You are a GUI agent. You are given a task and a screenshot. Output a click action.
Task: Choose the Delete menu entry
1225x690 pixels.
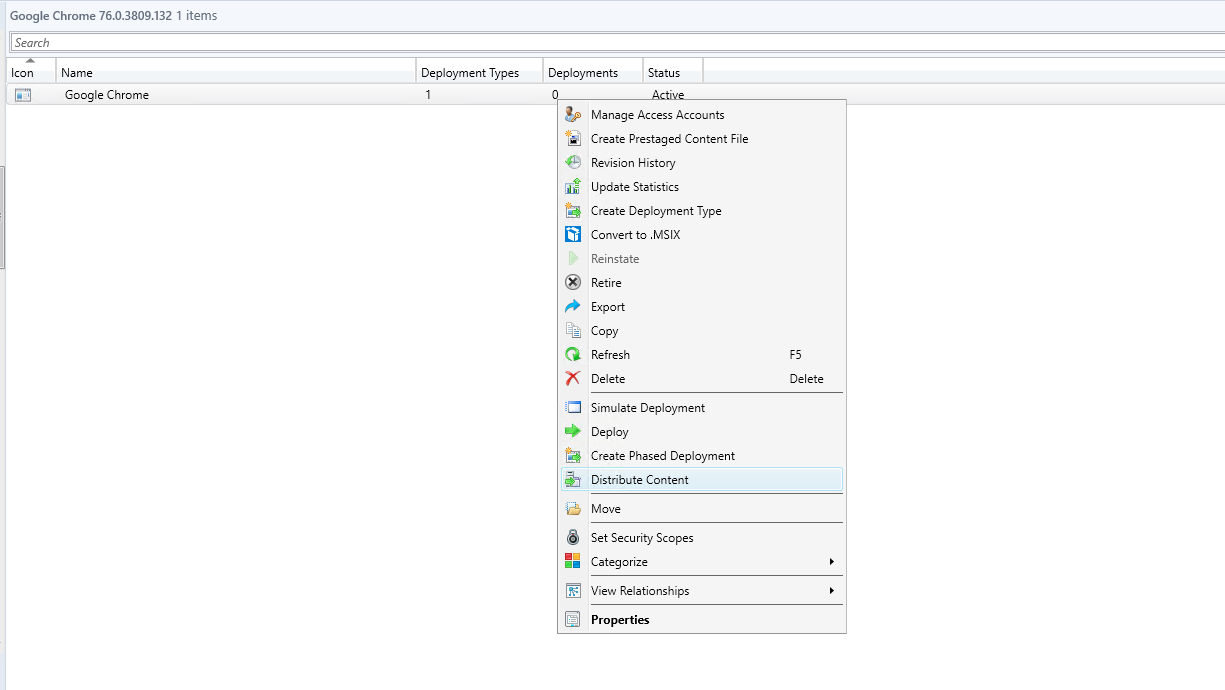click(x=702, y=379)
